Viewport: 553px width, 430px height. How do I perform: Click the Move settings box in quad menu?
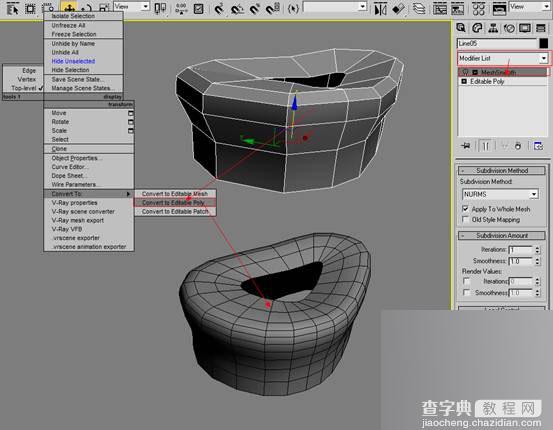[130, 113]
